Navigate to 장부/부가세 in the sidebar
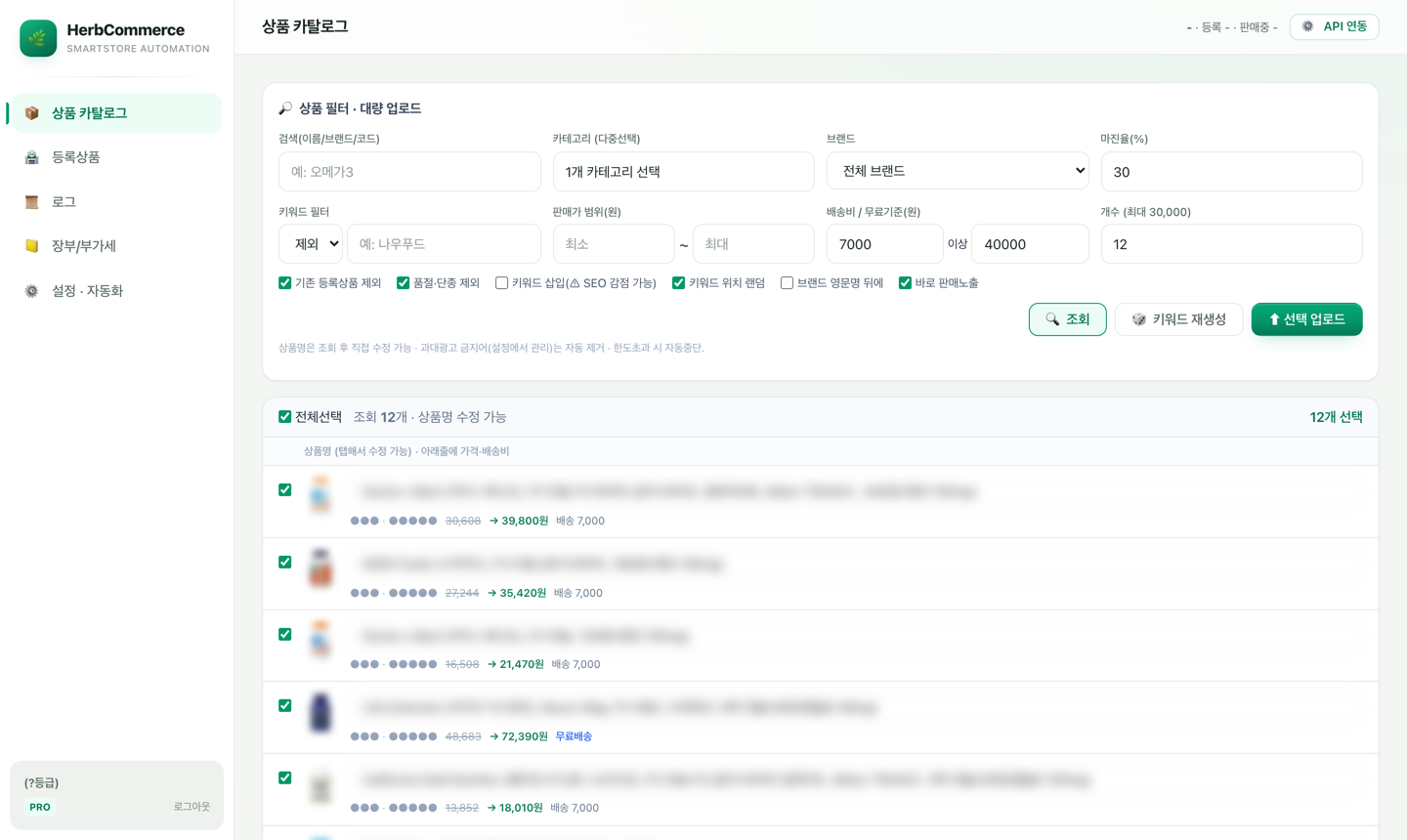This screenshot has height=840, width=1407. (x=116, y=246)
